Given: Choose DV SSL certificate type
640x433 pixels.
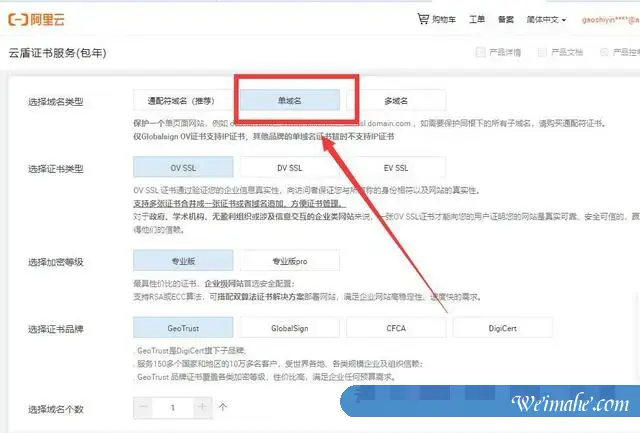Looking at the screenshot, I should 289,167.
